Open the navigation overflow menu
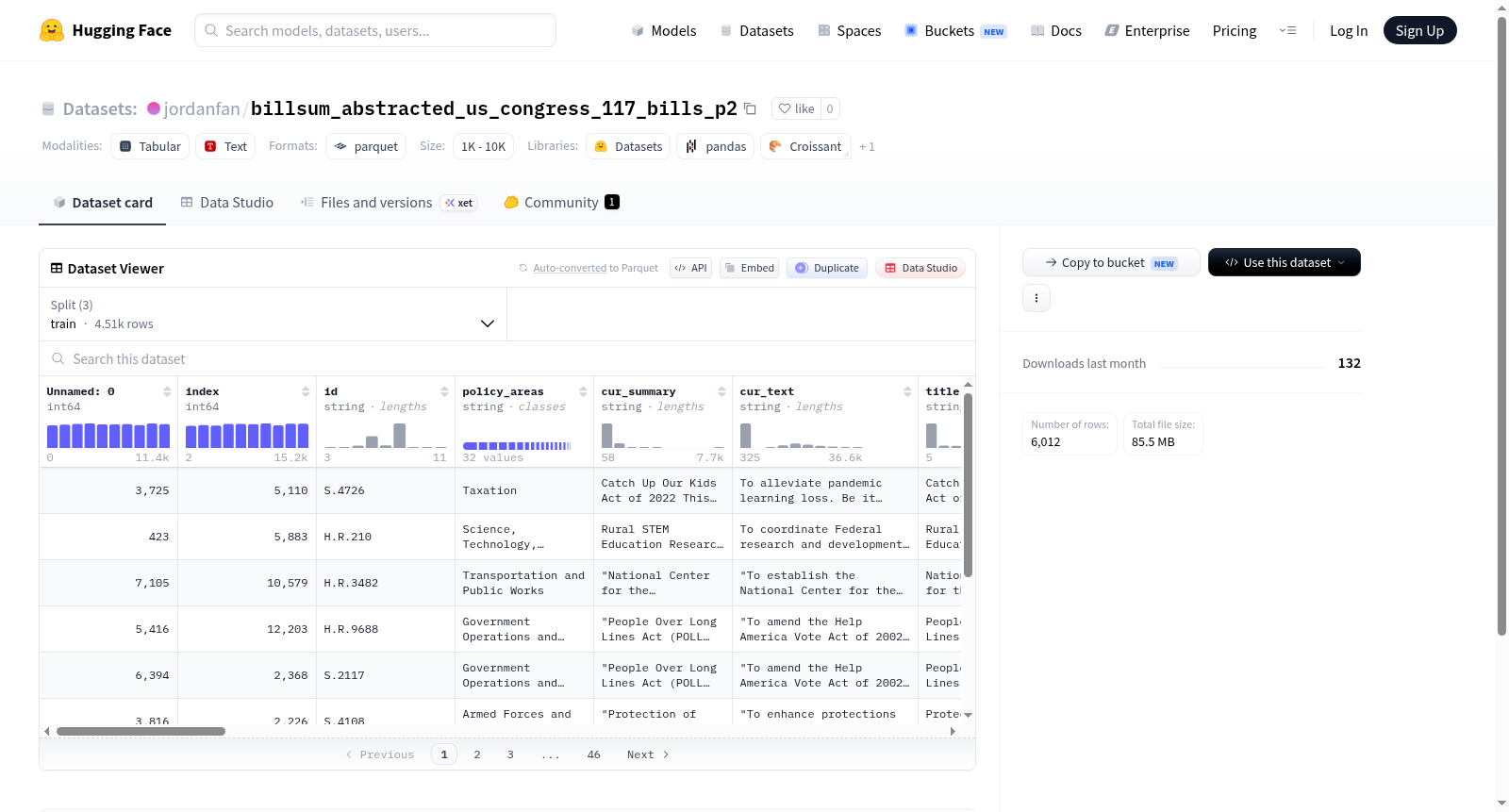Viewport: 1509px width, 812px height. click(1287, 30)
